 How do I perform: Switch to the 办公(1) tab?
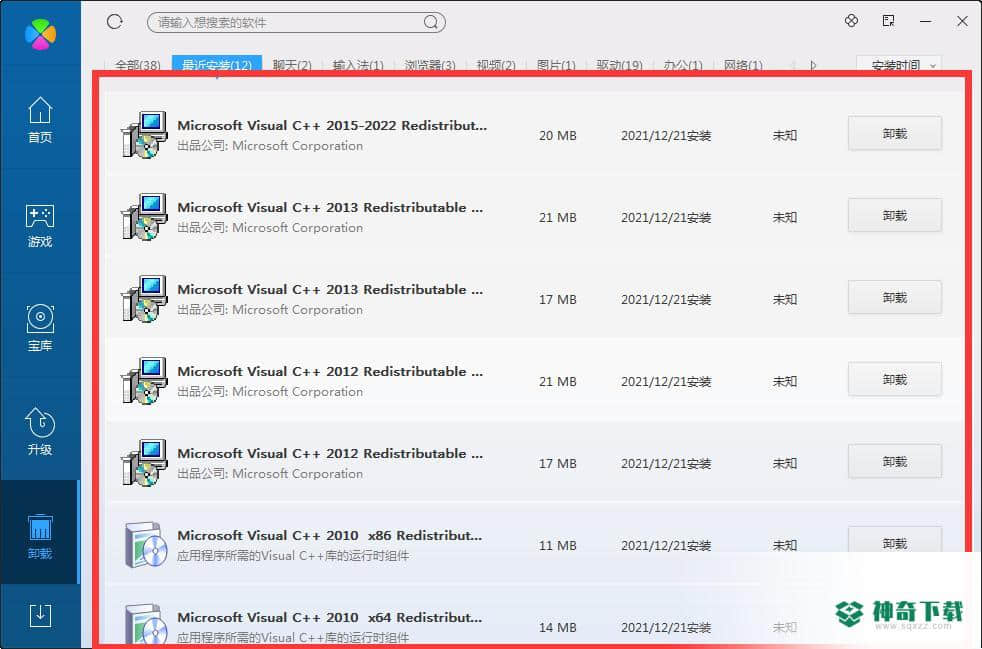[x=683, y=65]
